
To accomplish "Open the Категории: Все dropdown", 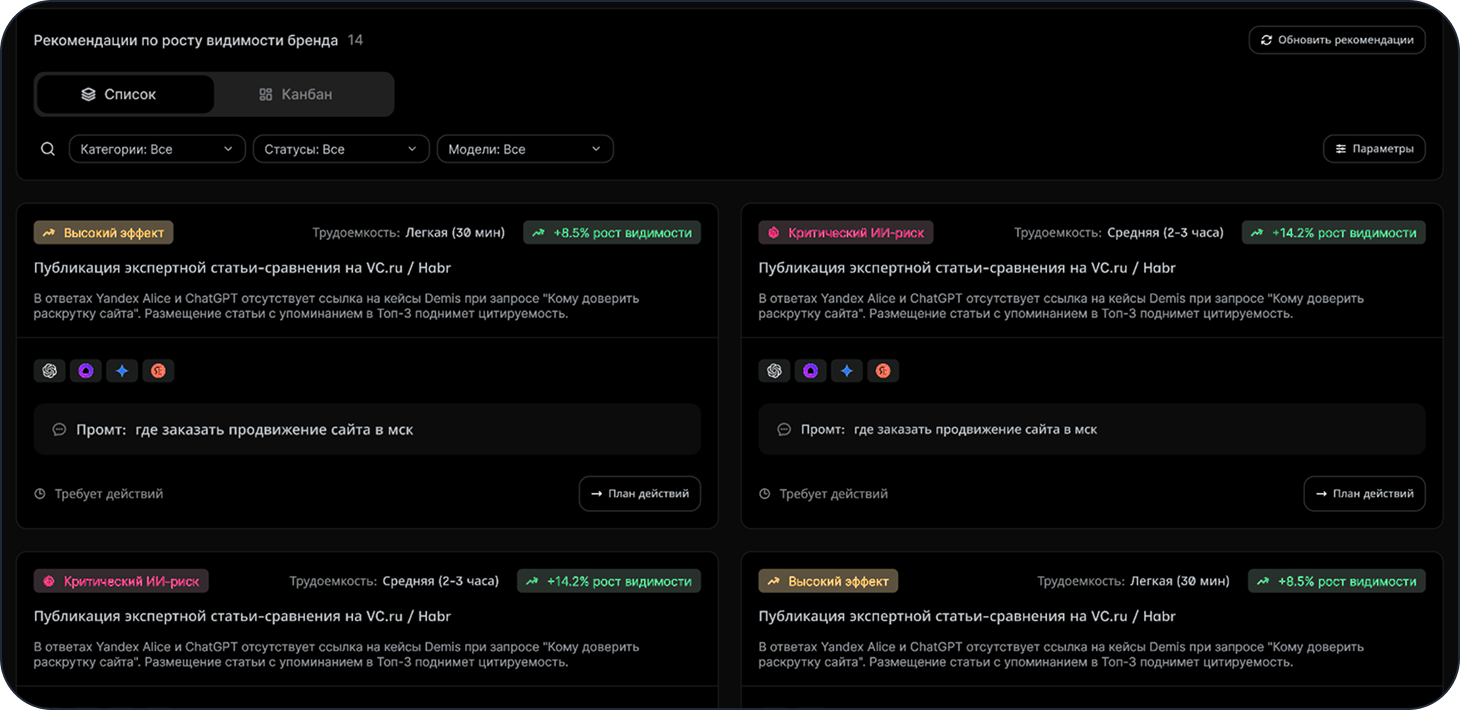I will 157,149.
